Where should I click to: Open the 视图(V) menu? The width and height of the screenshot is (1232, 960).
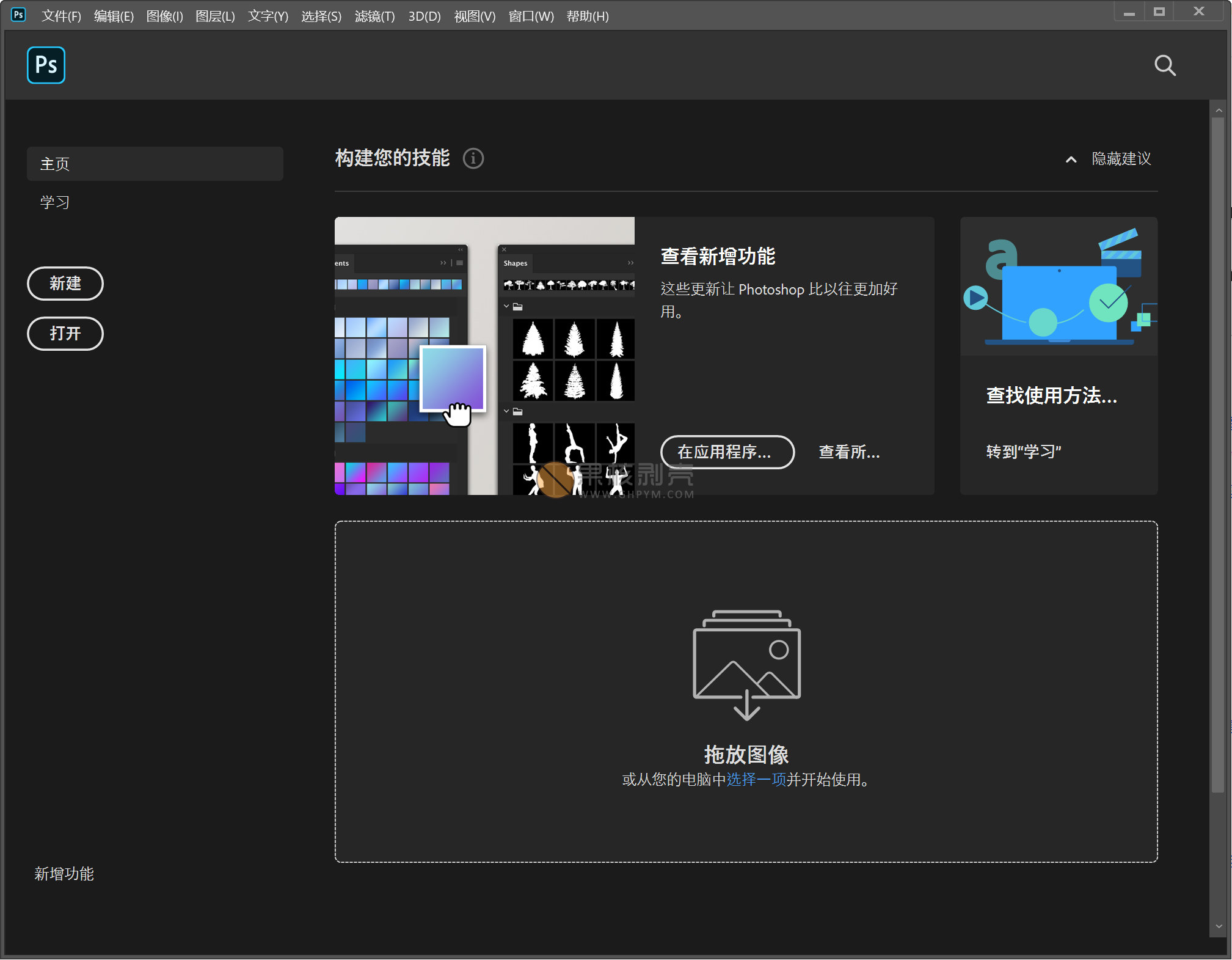pos(475,16)
